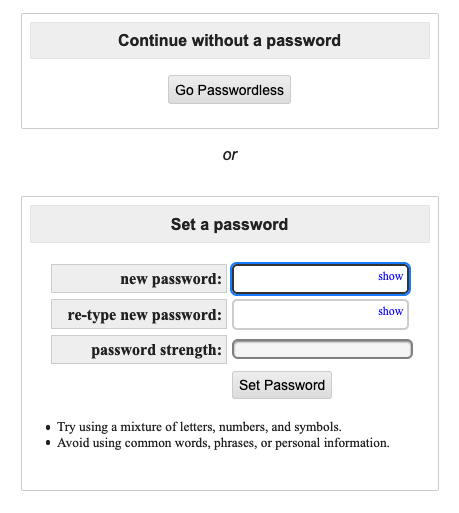Focus the new password input field
The width and height of the screenshot is (459, 513).
(x=320, y=279)
